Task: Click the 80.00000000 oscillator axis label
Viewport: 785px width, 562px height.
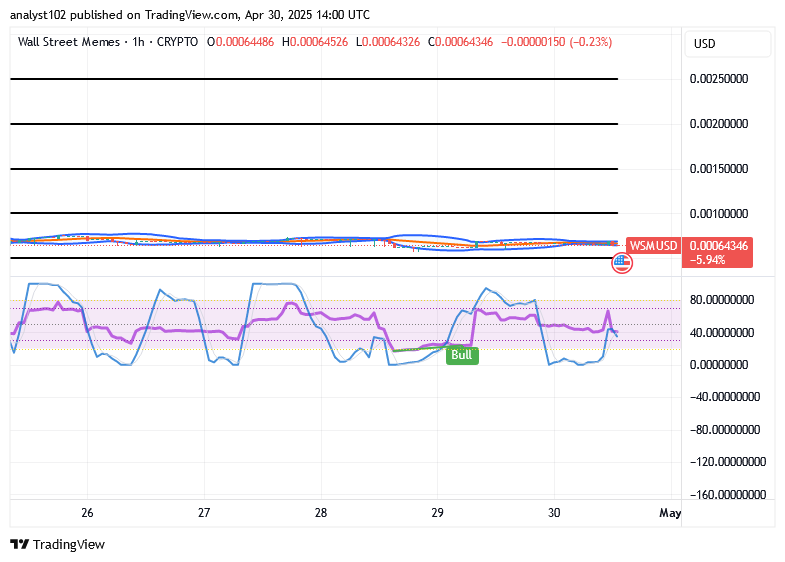Action: [x=721, y=300]
